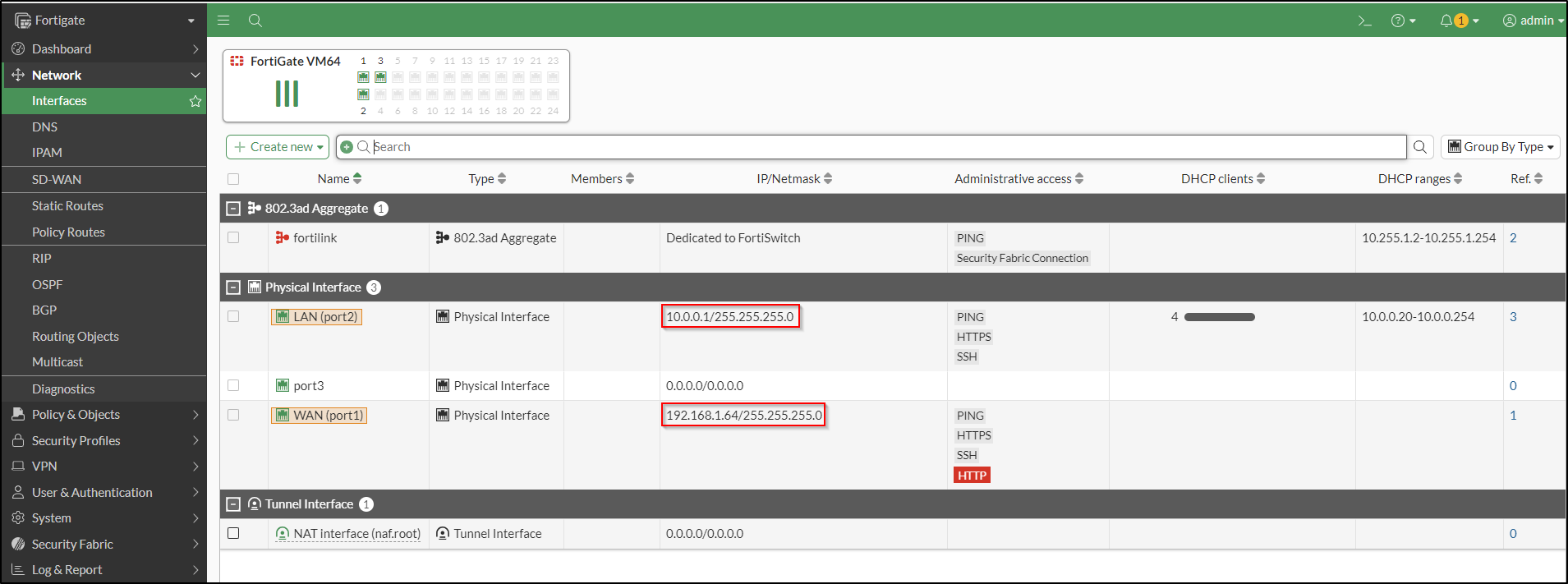
Task: Click port 2 icon in the FortiGate faceplate
Action: tap(363, 94)
